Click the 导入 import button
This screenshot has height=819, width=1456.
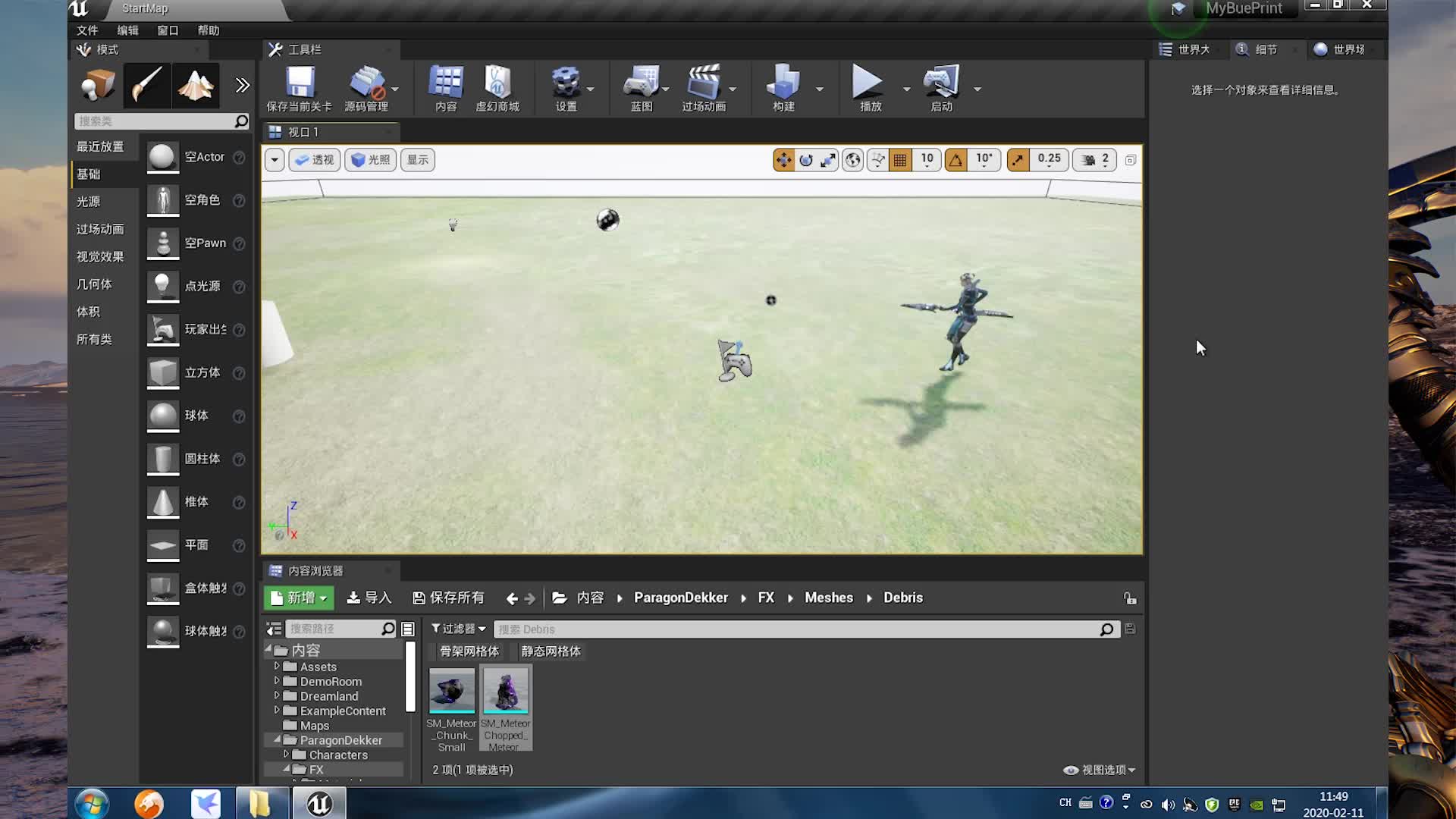click(x=369, y=598)
